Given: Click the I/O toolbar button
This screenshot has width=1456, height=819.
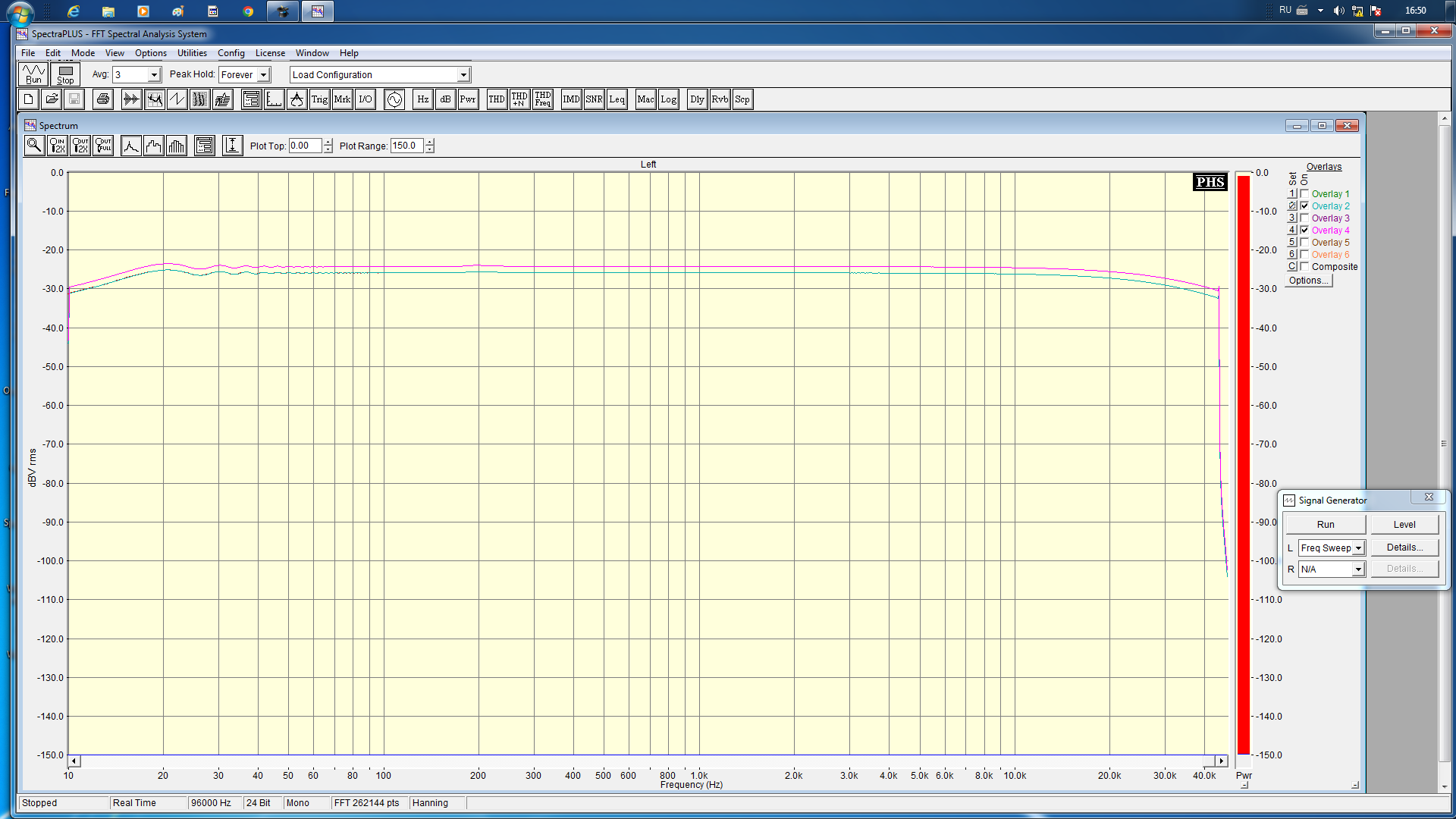Looking at the screenshot, I should (x=365, y=99).
